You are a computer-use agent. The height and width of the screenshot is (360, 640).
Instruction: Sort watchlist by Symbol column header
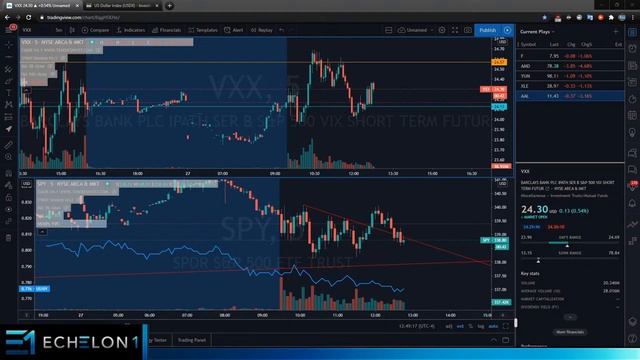pos(528,44)
